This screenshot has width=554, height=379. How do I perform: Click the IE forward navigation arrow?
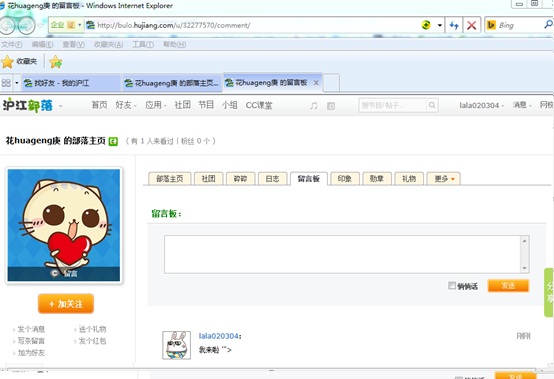(x=26, y=25)
